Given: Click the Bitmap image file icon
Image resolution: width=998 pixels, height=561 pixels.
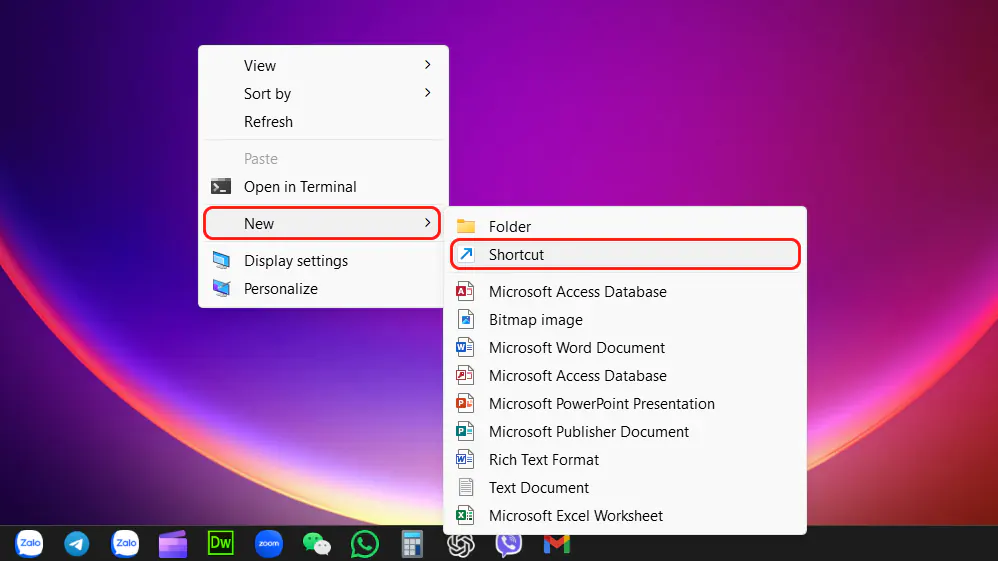Looking at the screenshot, I should [x=465, y=320].
